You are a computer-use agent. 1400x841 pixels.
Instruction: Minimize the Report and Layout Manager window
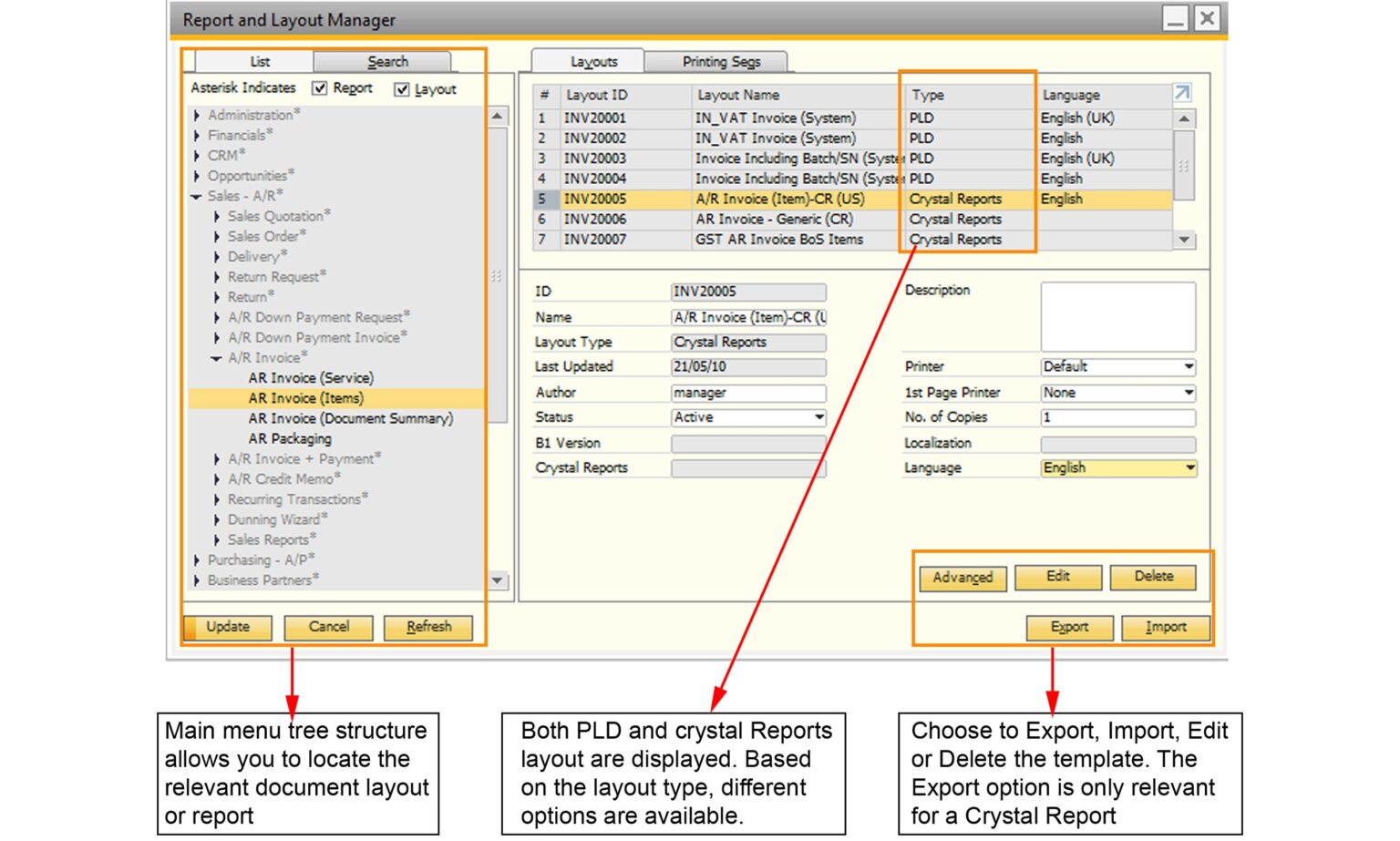click(1176, 19)
